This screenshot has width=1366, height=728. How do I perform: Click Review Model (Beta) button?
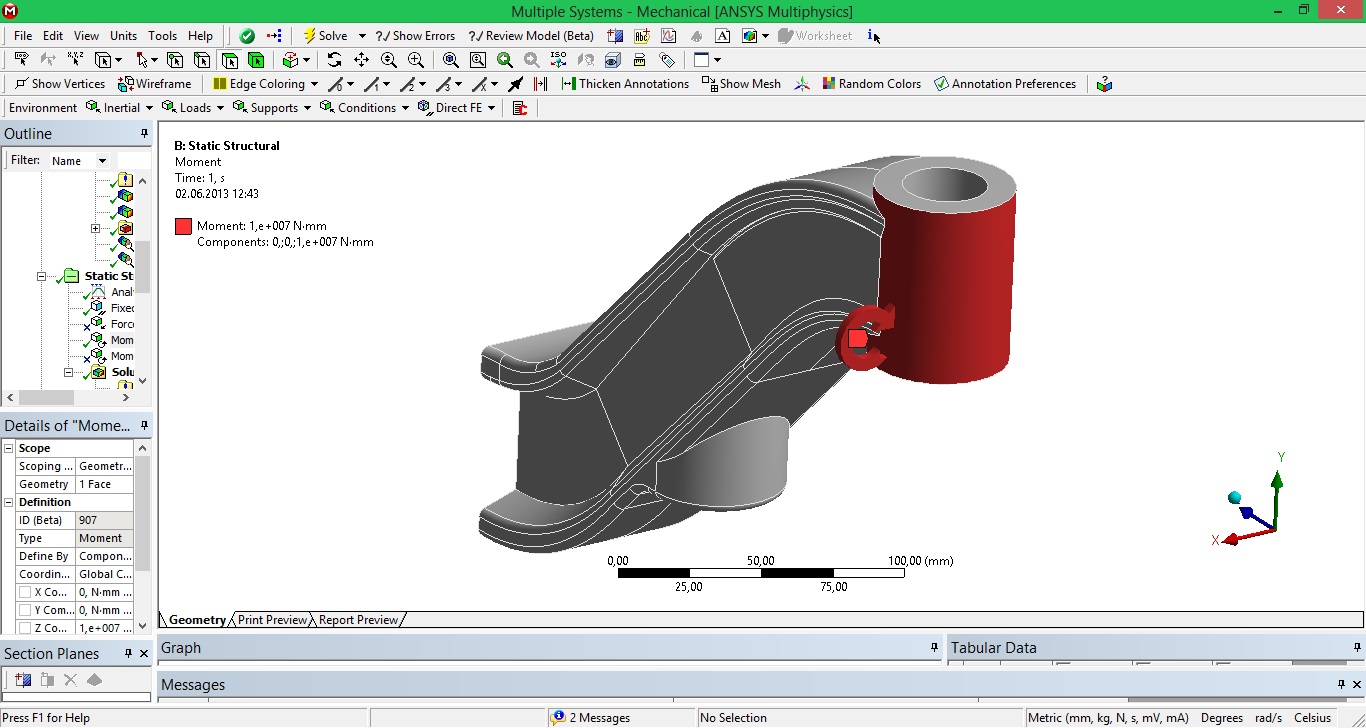click(x=531, y=36)
